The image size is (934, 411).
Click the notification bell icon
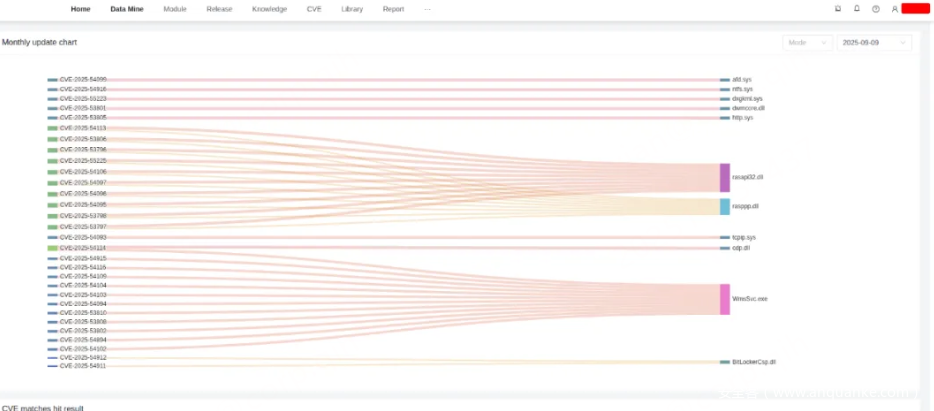856,9
